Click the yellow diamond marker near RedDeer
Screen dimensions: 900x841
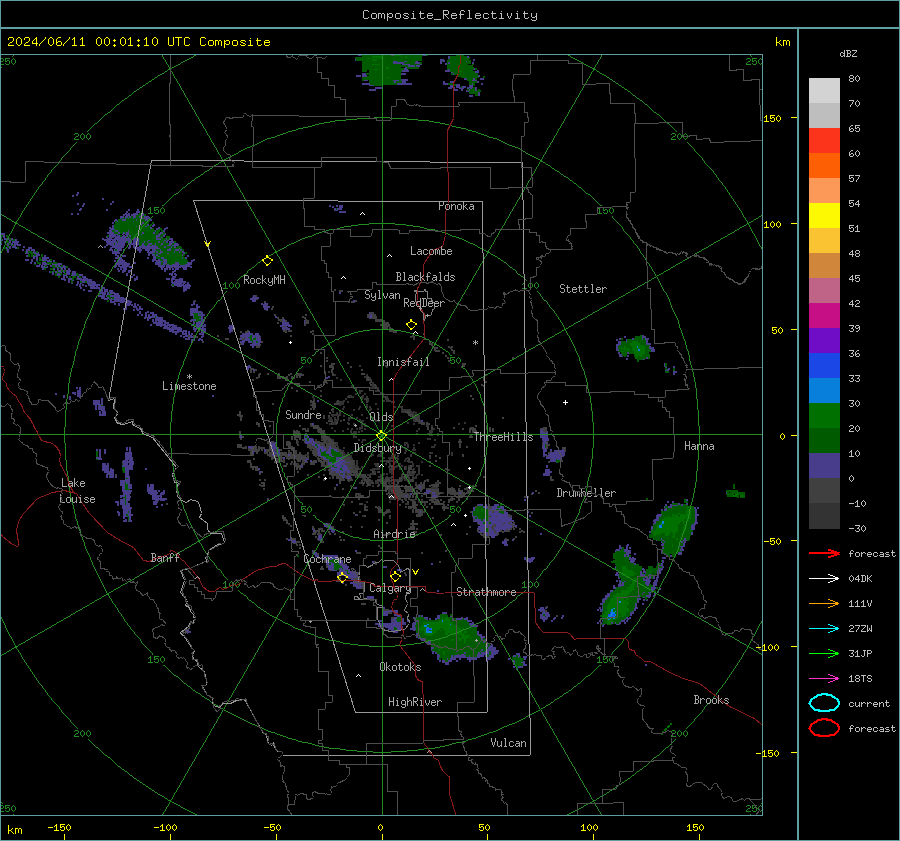(411, 325)
